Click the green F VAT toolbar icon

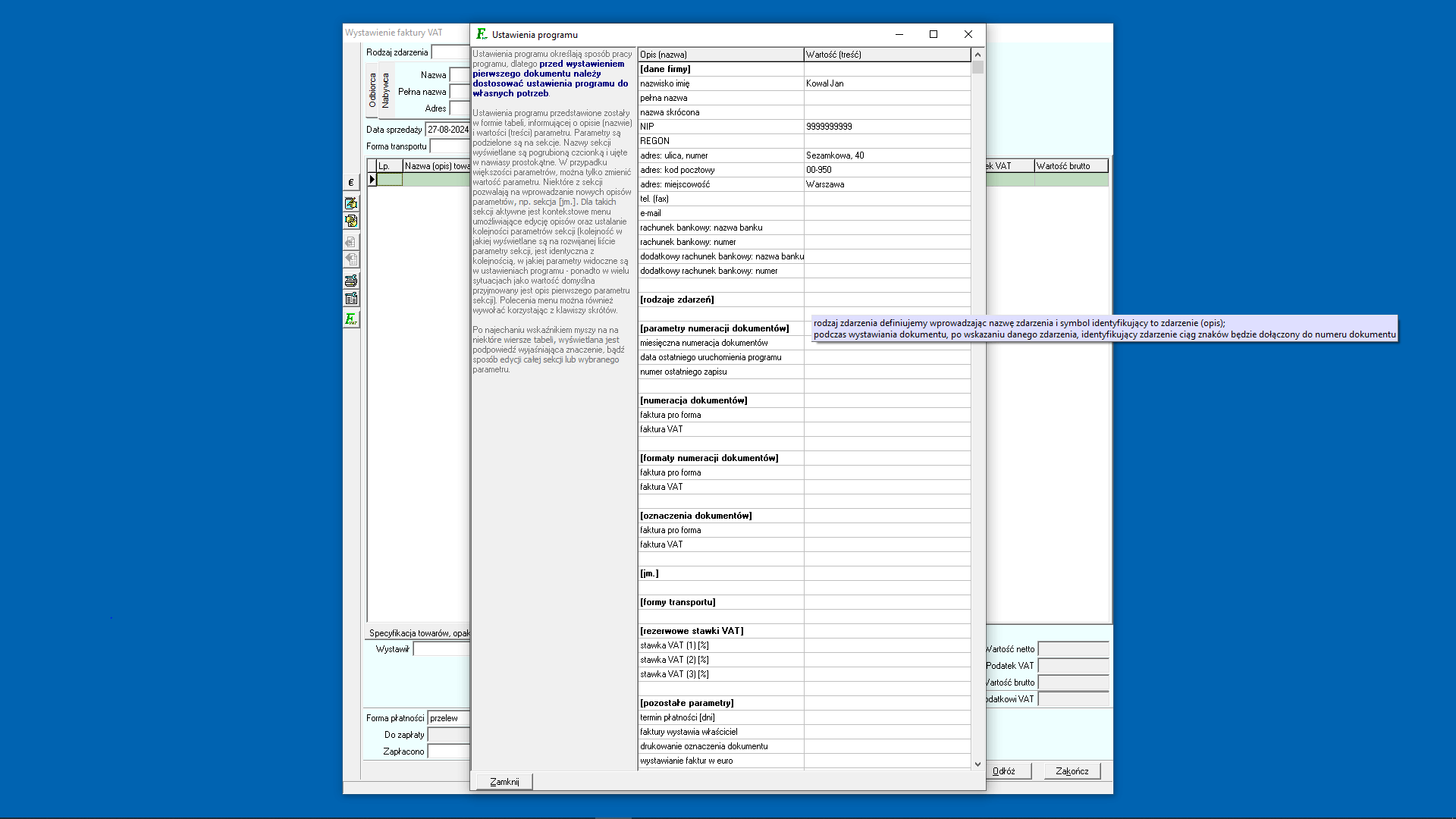[x=351, y=319]
